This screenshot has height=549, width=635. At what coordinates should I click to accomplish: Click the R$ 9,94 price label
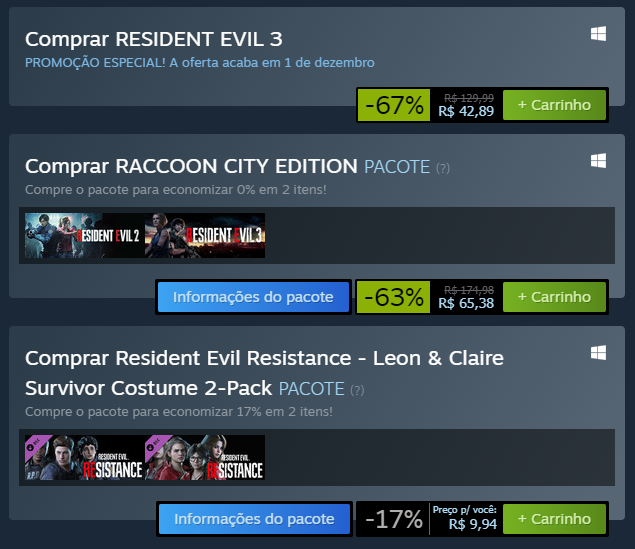(471, 523)
